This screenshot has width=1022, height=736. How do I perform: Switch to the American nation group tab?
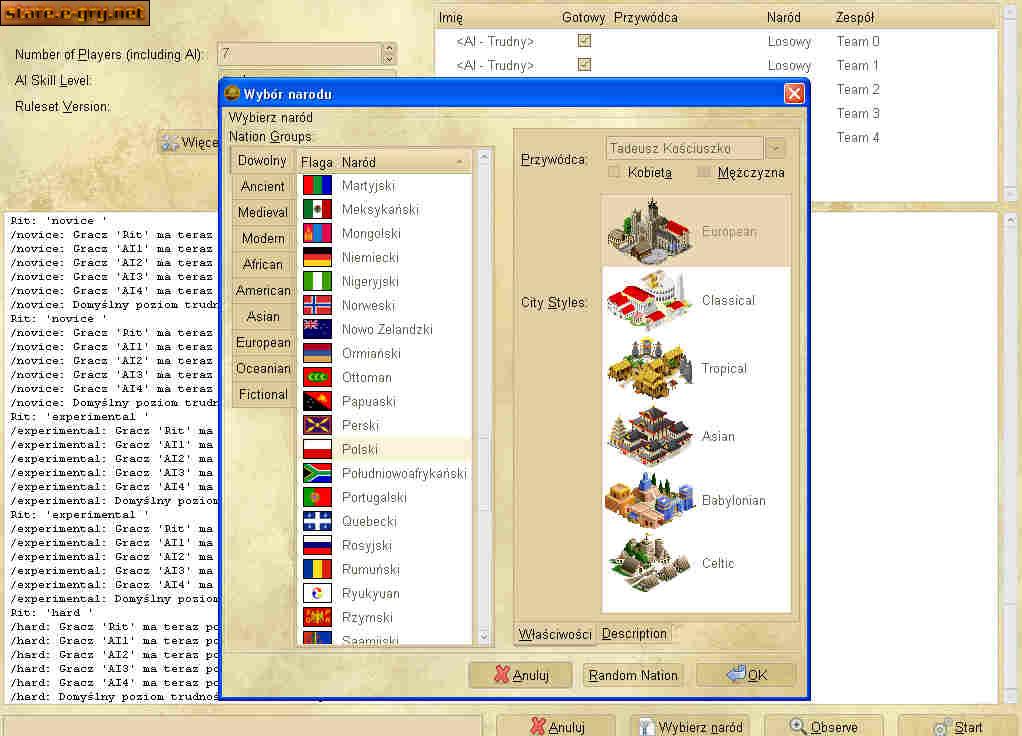[262, 290]
